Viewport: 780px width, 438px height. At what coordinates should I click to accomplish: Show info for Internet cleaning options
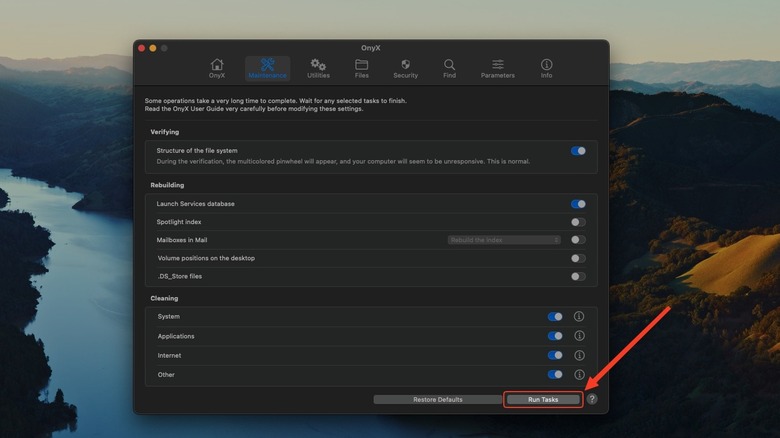(x=579, y=355)
